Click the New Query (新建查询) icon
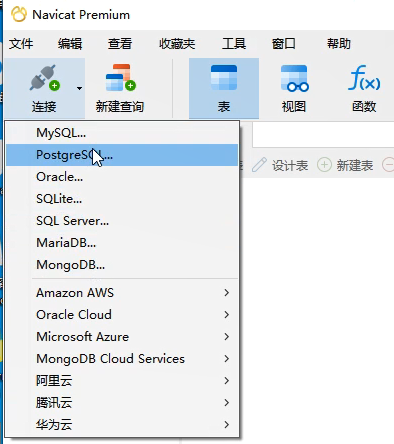The width and height of the screenshot is (394, 444). [x=120, y=78]
